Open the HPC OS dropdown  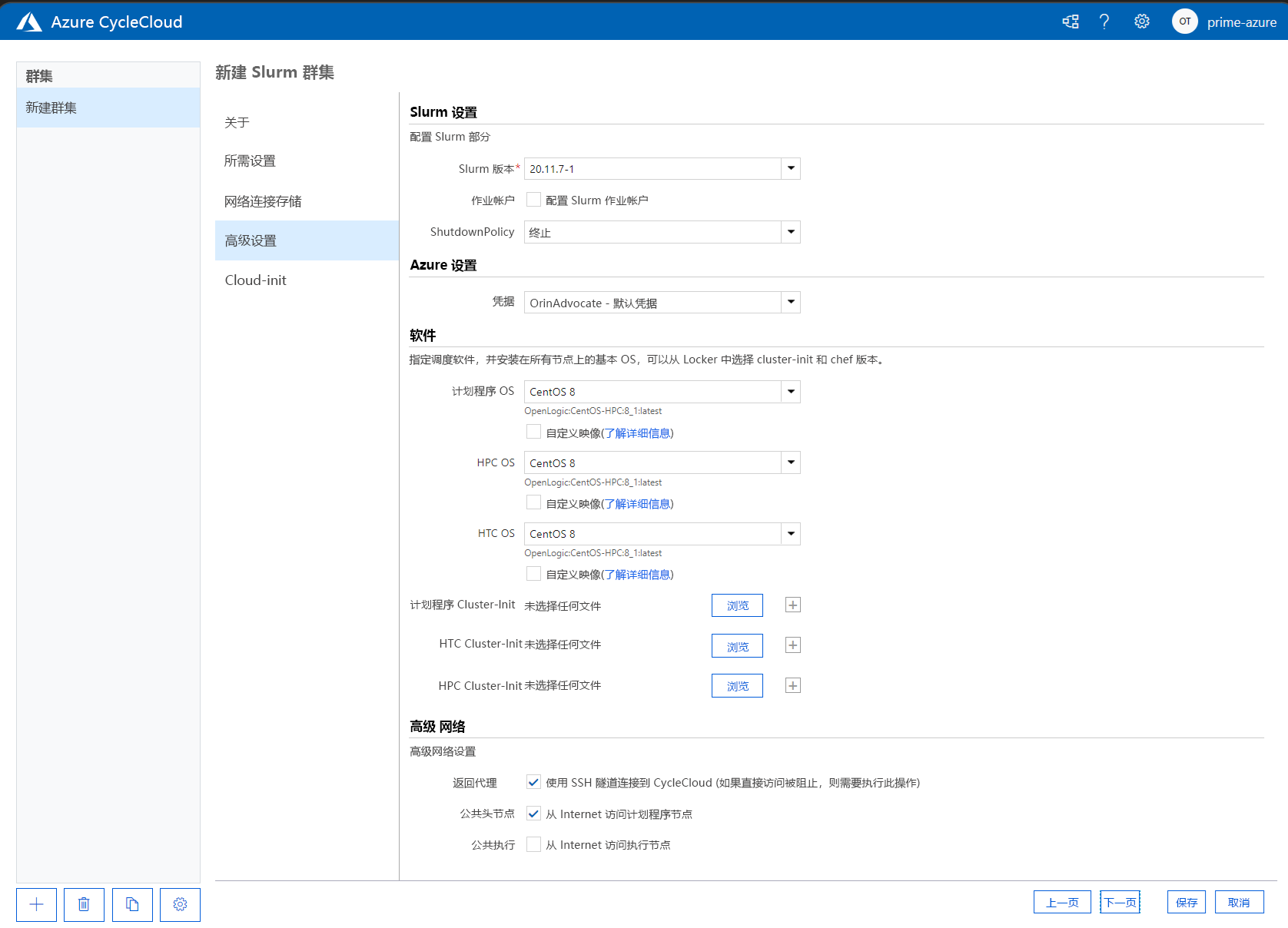tap(791, 462)
